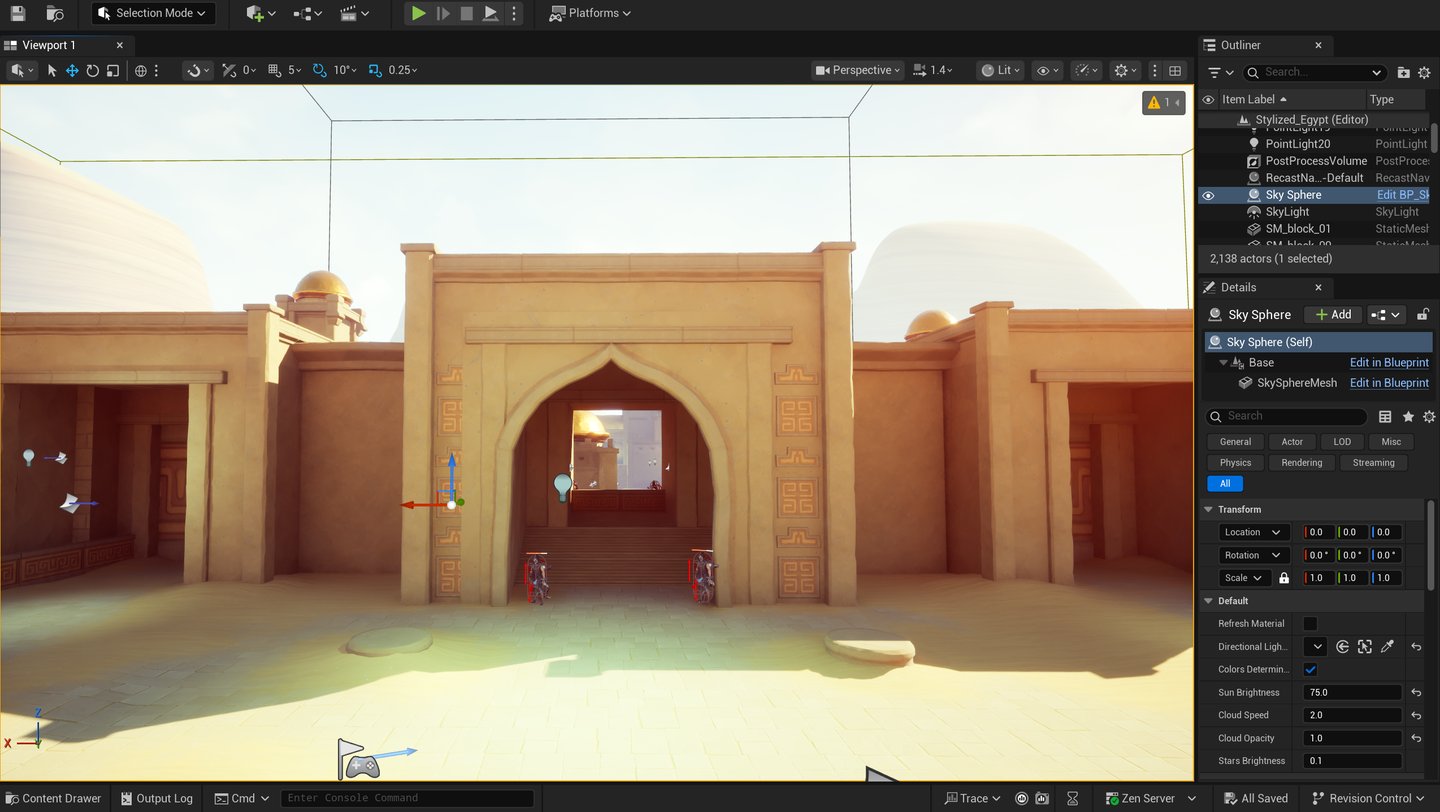Viewport: 1440px width, 812px height.
Task: Open the rotation snap 10° dropdown
Action: click(345, 70)
